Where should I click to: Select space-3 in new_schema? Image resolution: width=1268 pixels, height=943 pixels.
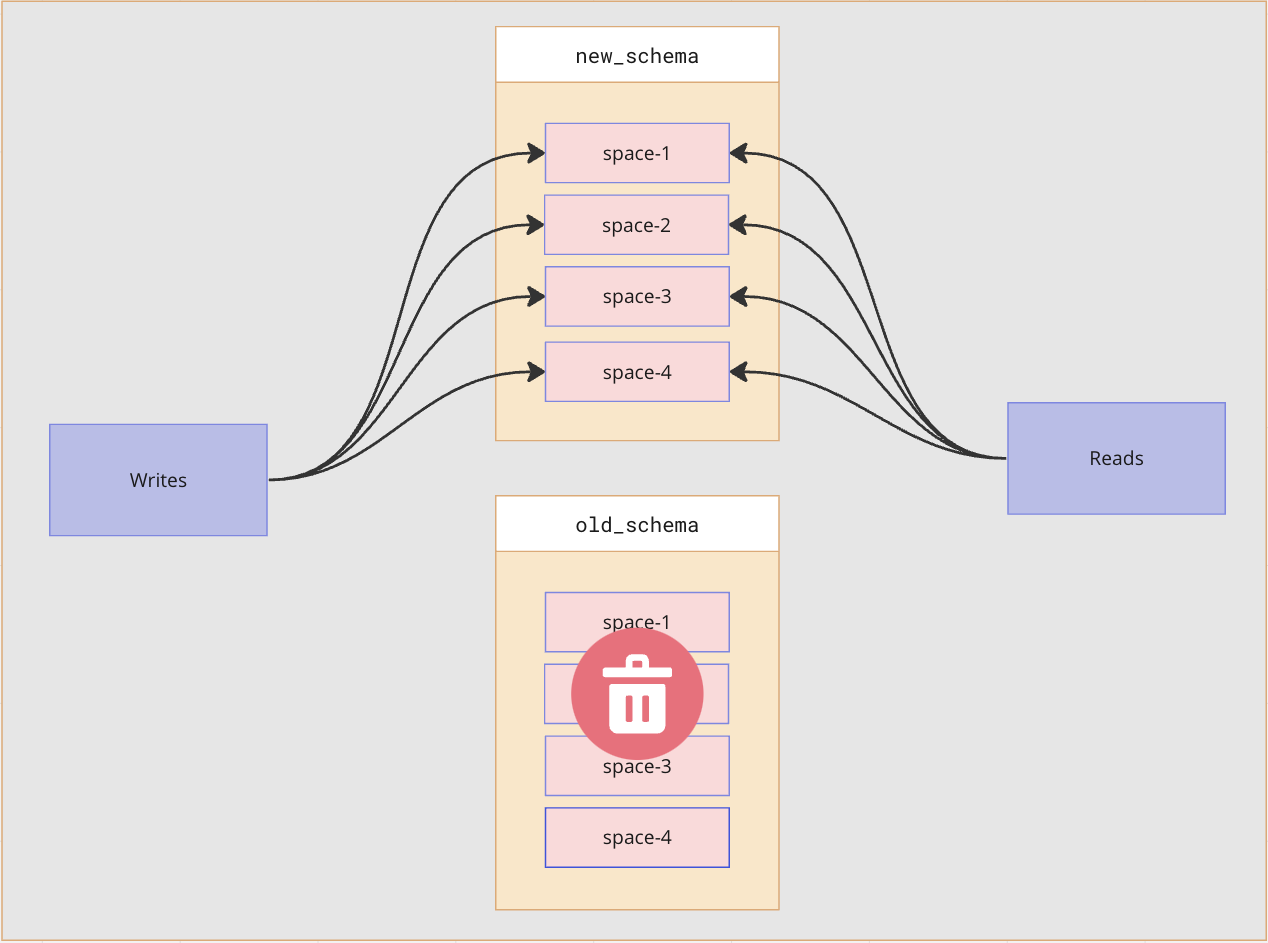pyautogui.click(x=637, y=296)
